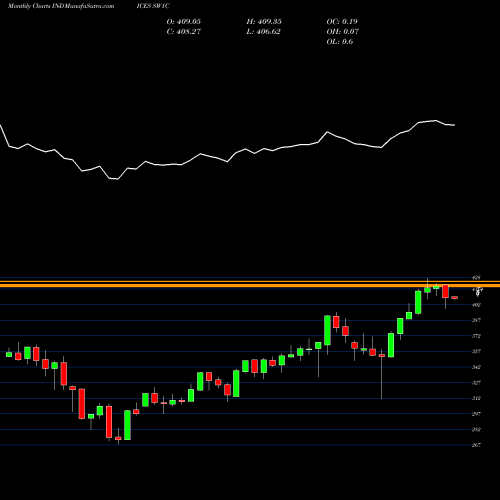The height and width of the screenshot is (500, 500).
Task: Click the low value 'L: 406.62'
Action: pos(263,32)
